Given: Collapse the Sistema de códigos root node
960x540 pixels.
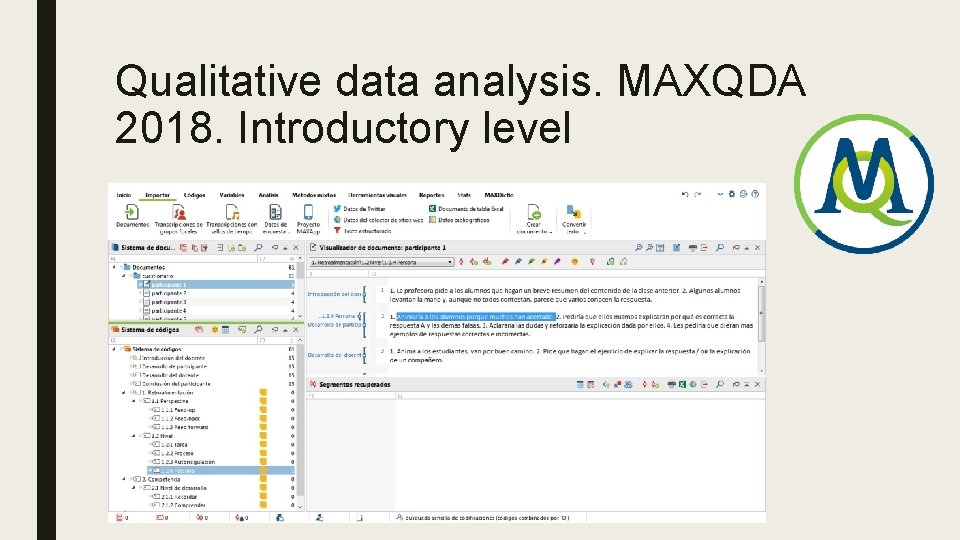Looking at the screenshot, I should click(114, 349).
